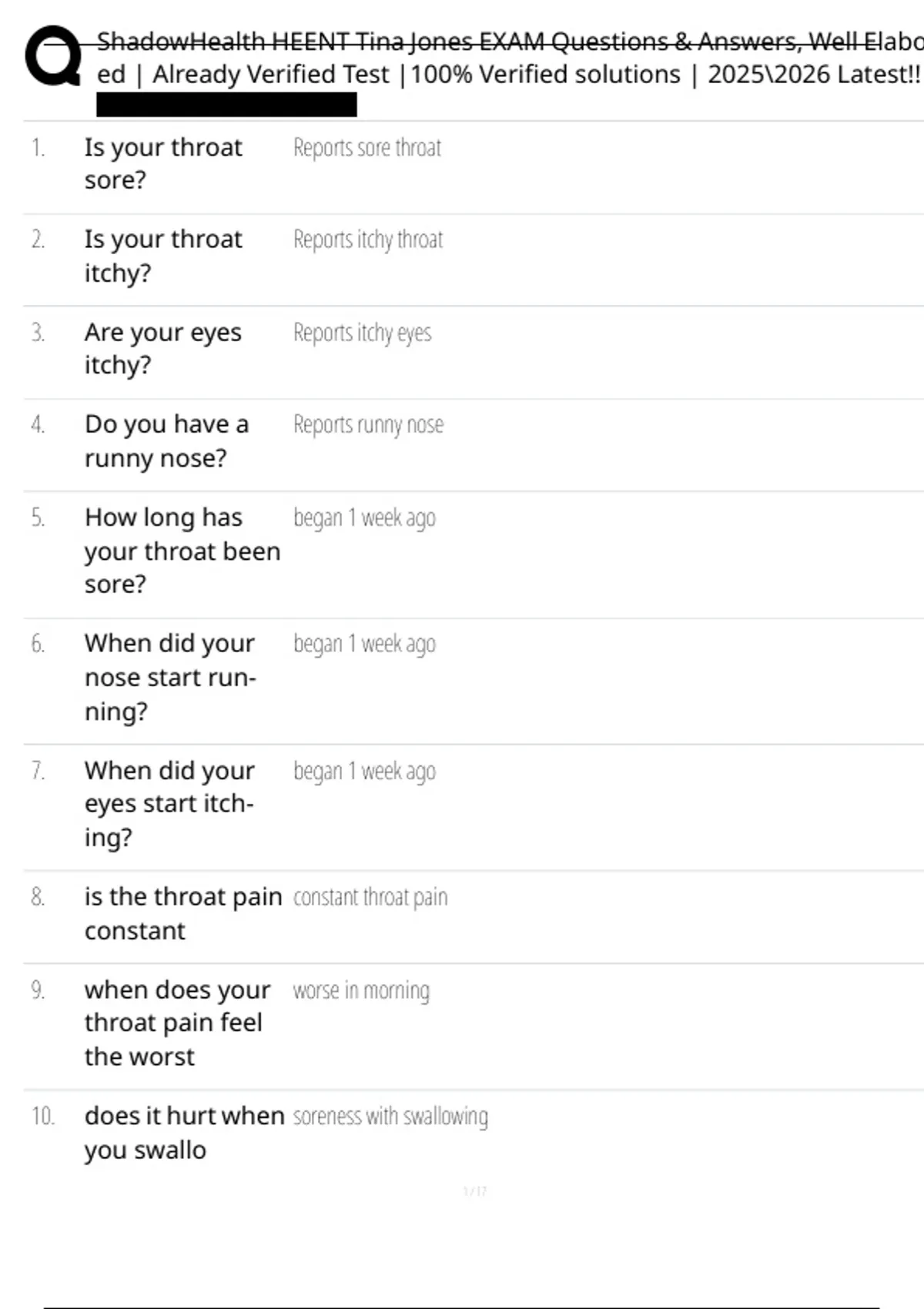Select question 'Are your eyes itchy?'
This screenshot has height=1309, width=924.
tap(163, 348)
